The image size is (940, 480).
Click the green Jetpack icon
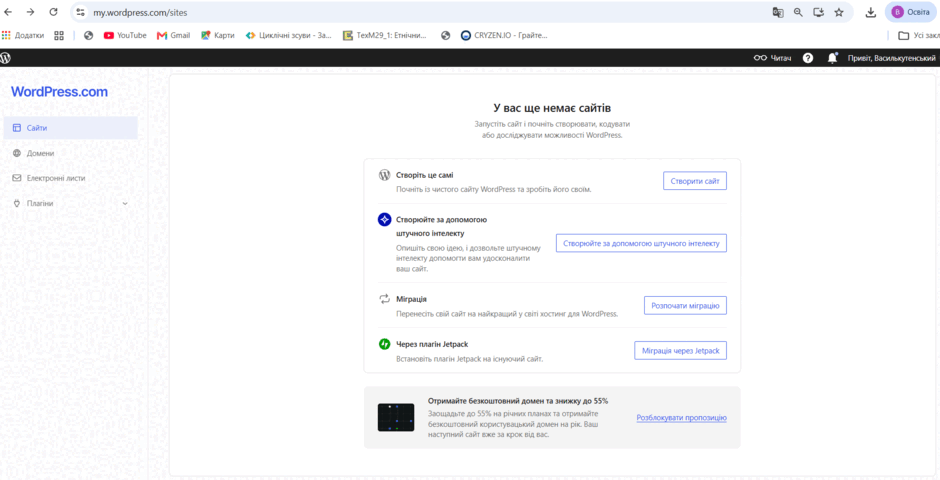click(384, 344)
